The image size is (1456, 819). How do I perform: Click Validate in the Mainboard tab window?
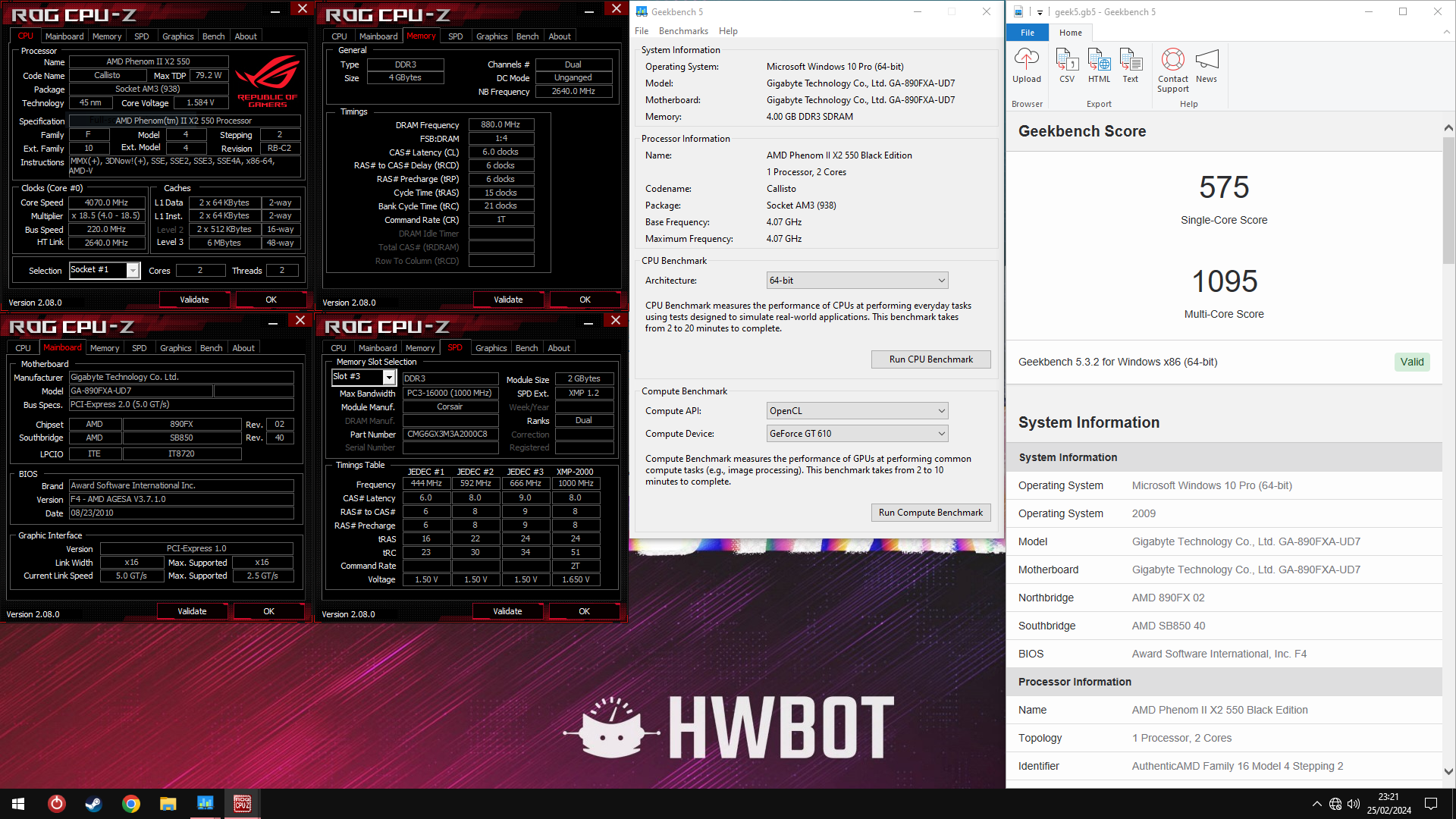click(x=192, y=611)
